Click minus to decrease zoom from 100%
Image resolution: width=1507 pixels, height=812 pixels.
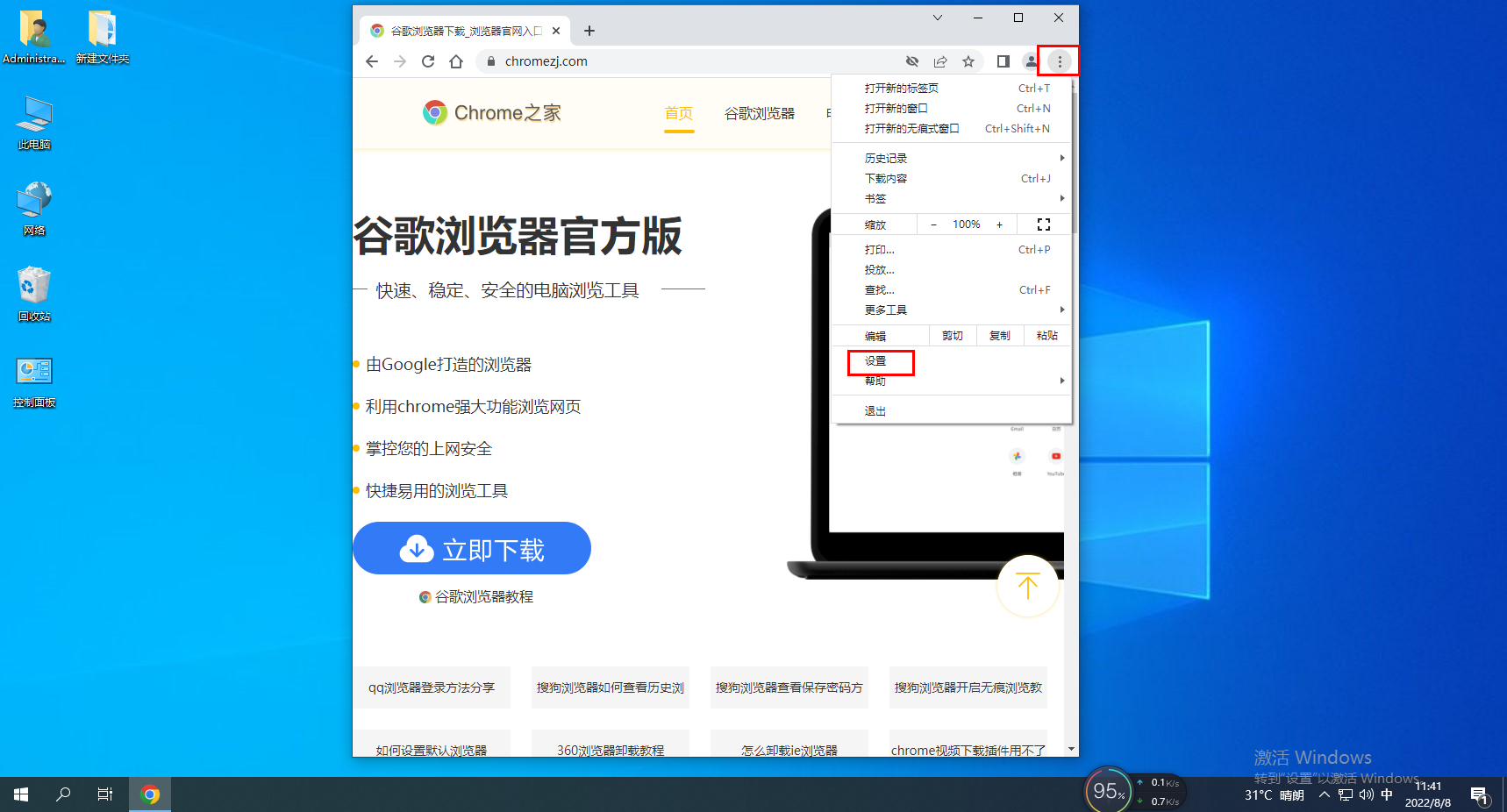(932, 224)
